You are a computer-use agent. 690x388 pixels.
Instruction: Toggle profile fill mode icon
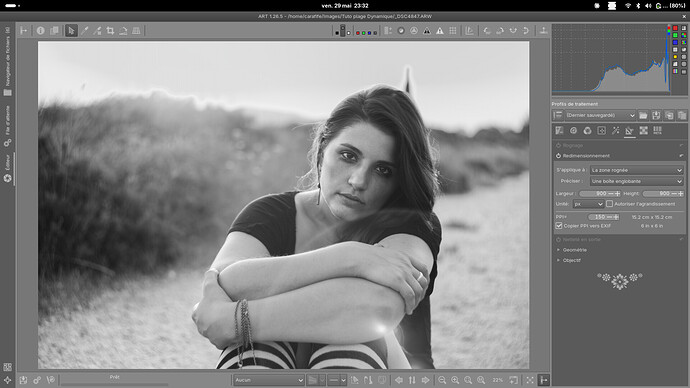(558, 115)
